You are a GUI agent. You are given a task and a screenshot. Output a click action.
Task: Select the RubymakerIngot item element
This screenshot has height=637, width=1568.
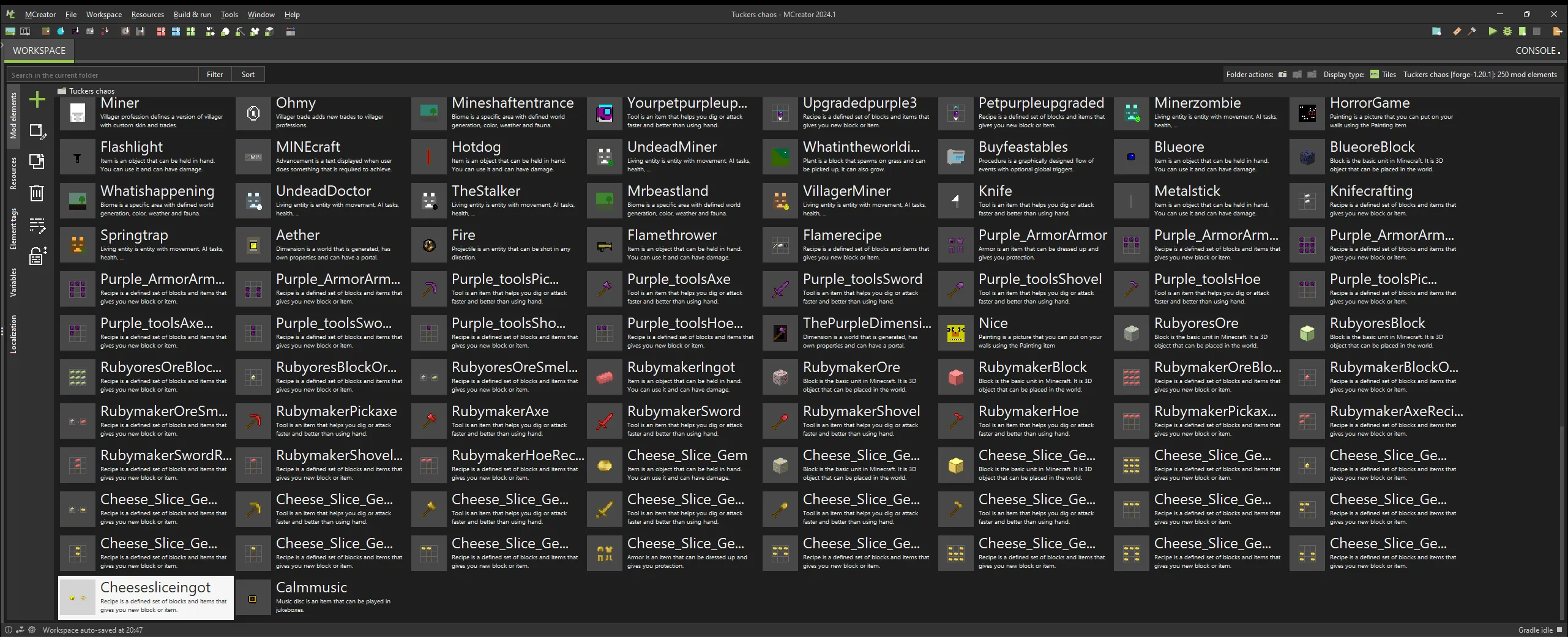click(x=673, y=377)
